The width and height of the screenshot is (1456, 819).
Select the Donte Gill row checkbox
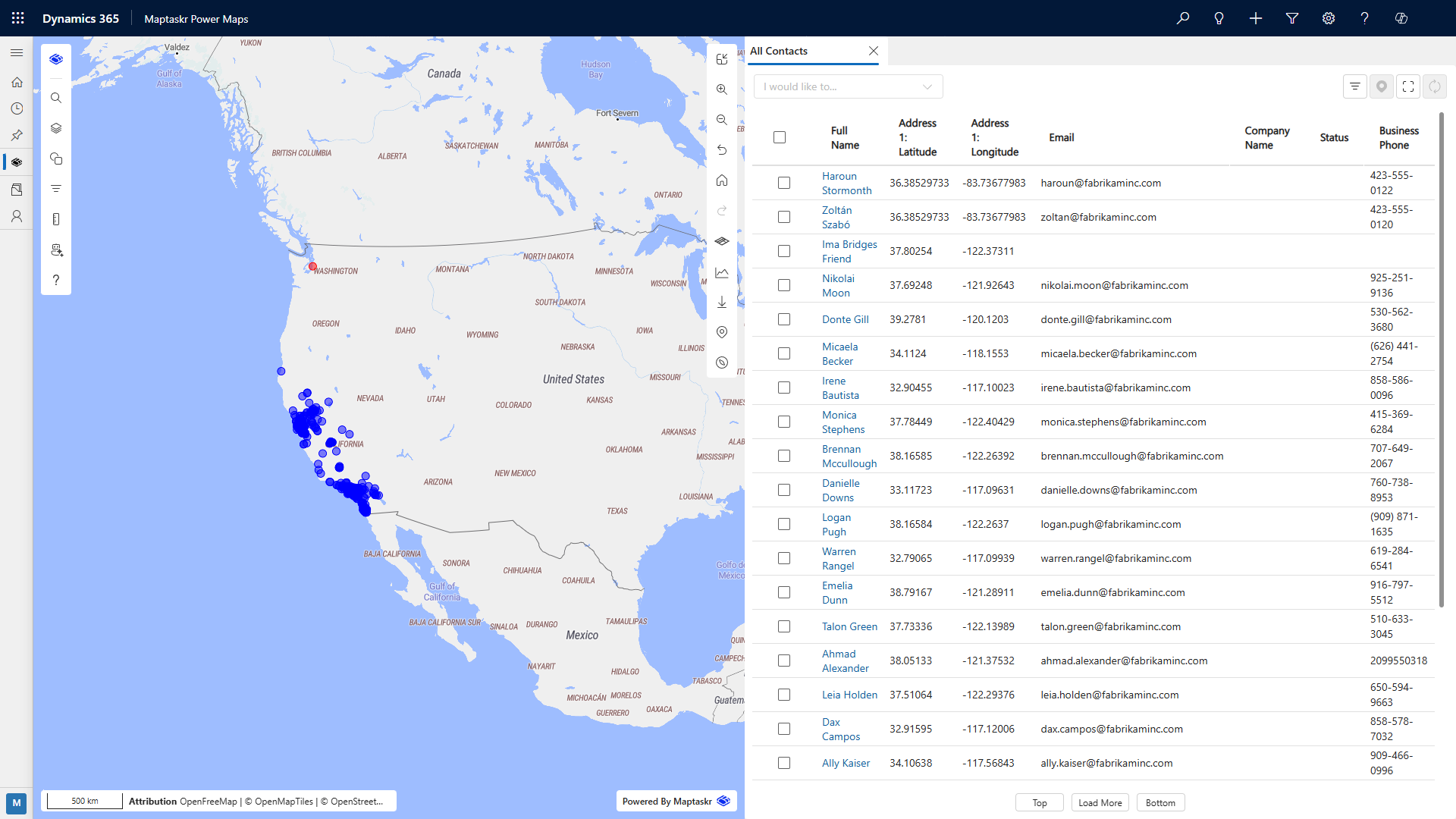pyautogui.click(x=784, y=319)
